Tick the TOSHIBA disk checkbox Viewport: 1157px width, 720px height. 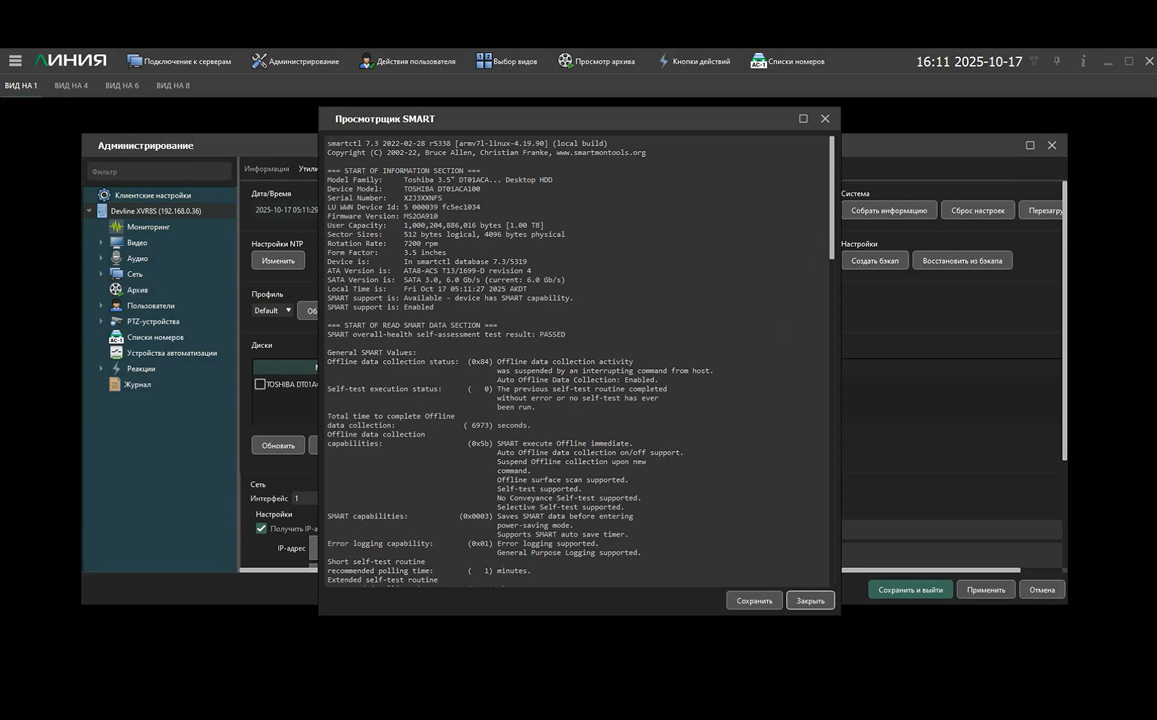(260, 384)
